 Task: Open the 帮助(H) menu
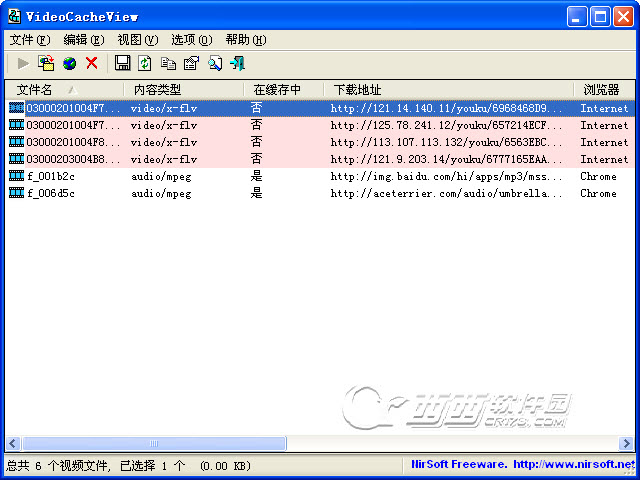pos(246,40)
